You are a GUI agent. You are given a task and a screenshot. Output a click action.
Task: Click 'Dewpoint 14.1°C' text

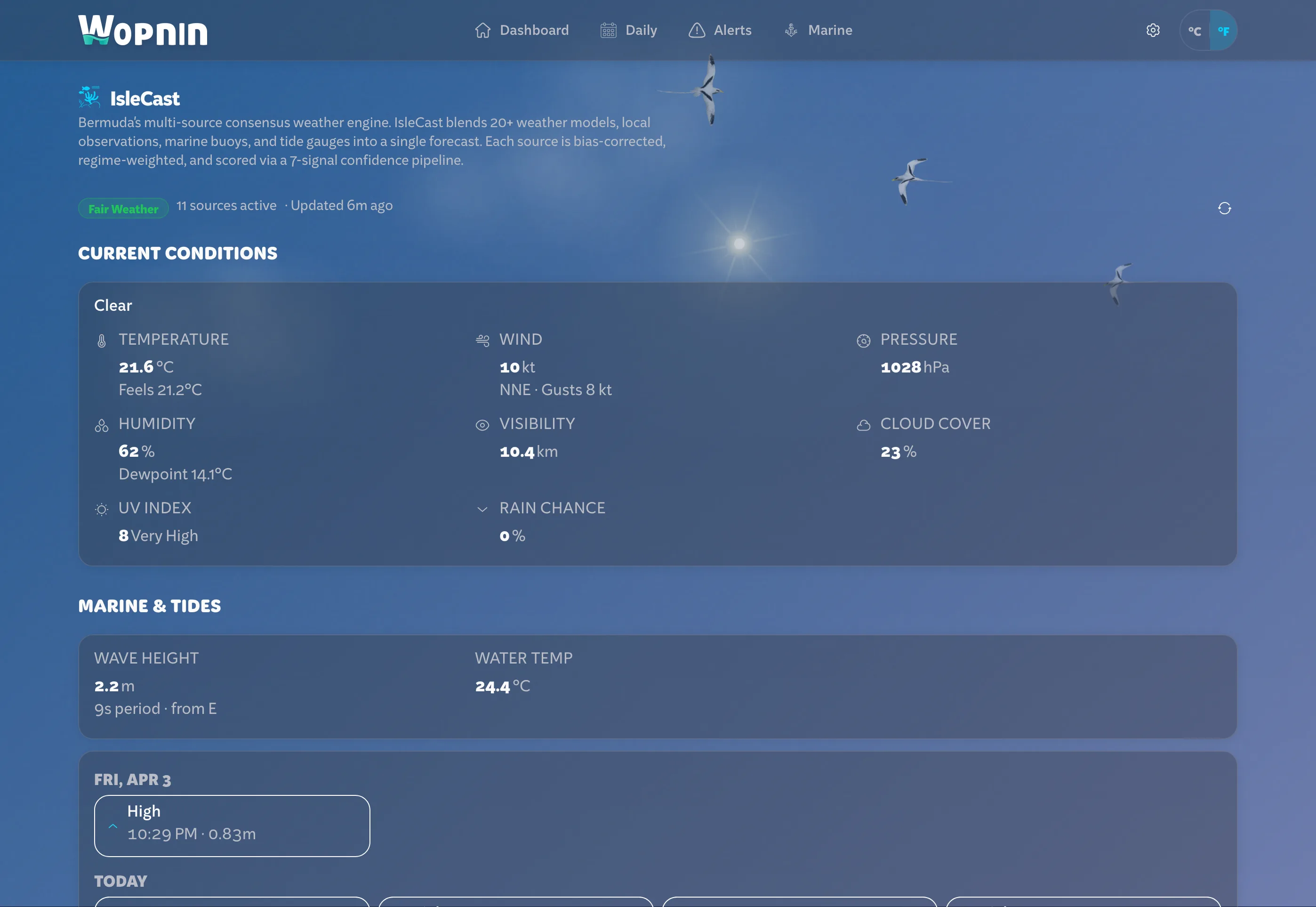(x=175, y=474)
